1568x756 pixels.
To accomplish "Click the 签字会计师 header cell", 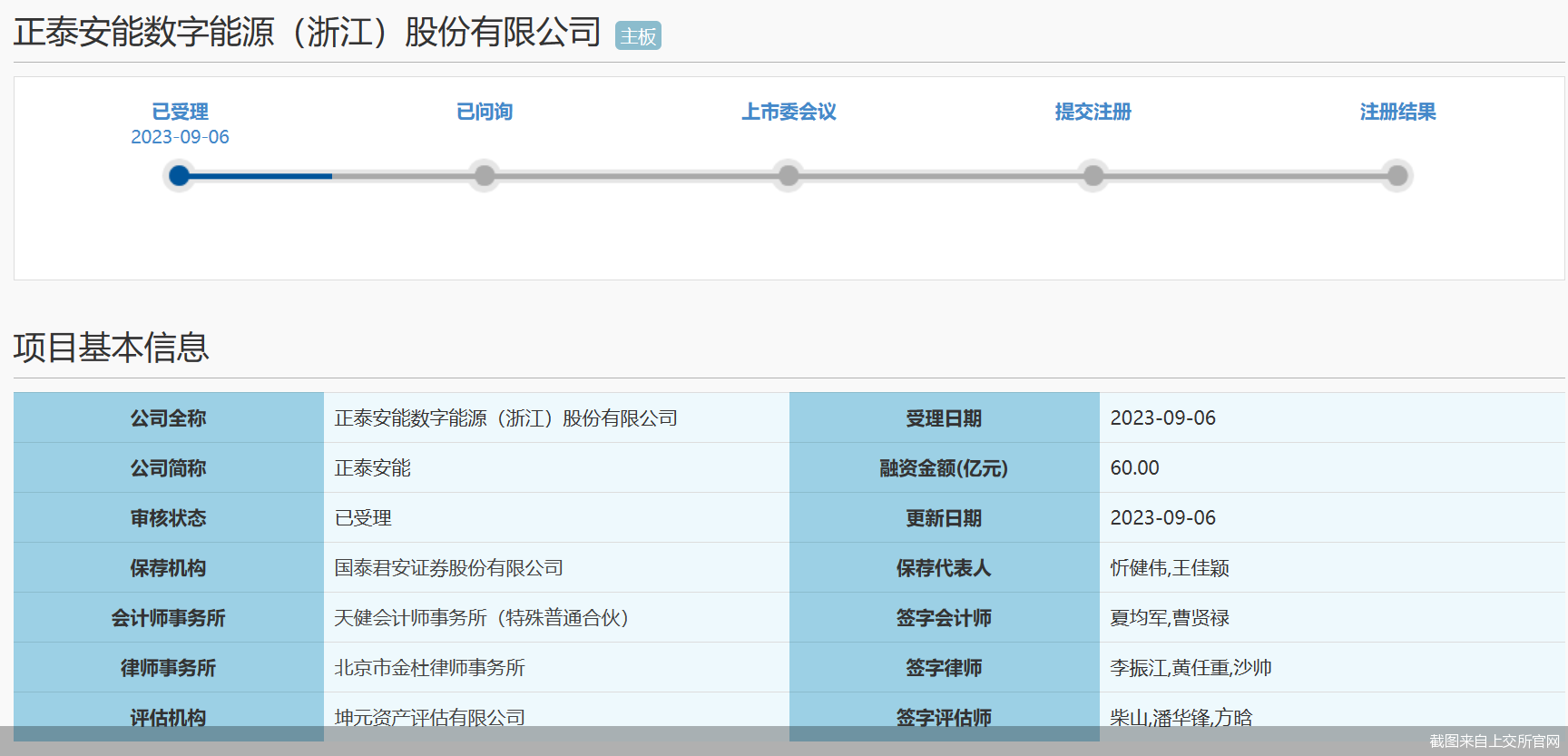I will click(945, 617).
